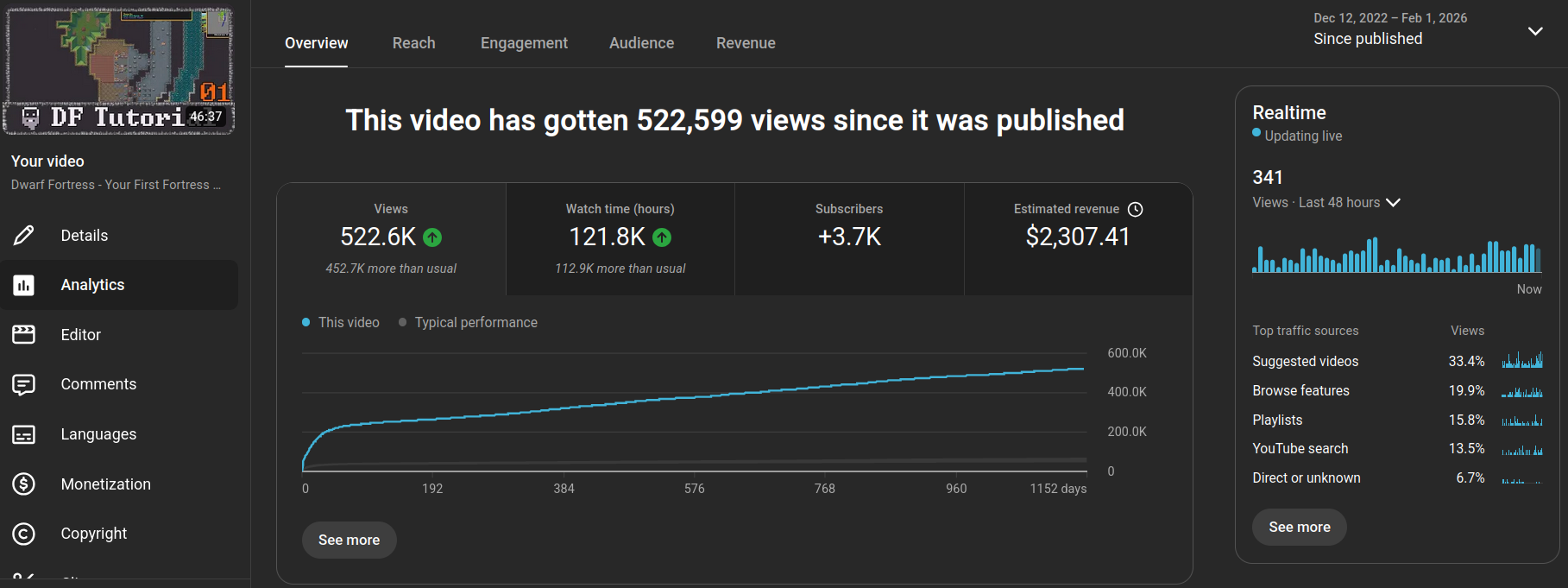
Task: Open the Dwarf Fortress video thumbnail
Action: (119, 71)
